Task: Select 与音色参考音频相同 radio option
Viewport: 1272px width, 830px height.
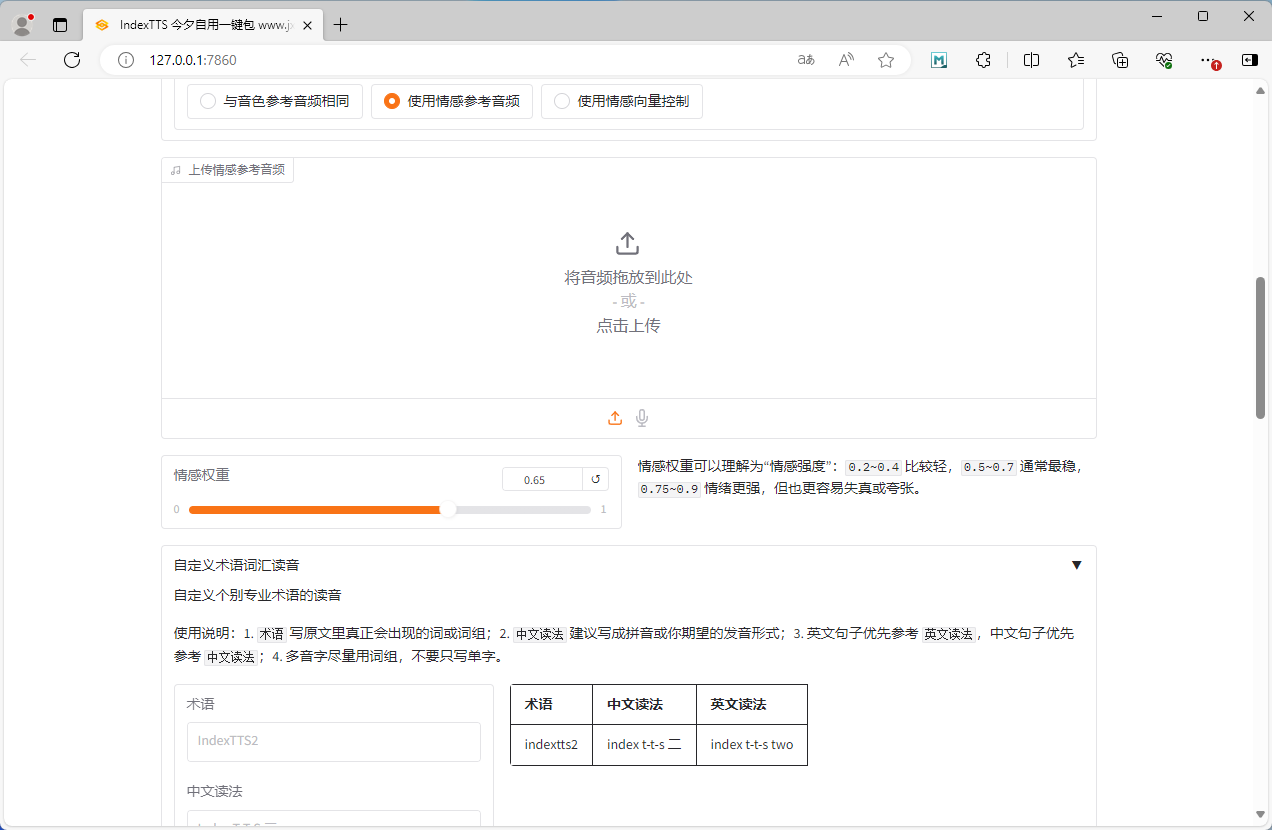Action: 208,101
